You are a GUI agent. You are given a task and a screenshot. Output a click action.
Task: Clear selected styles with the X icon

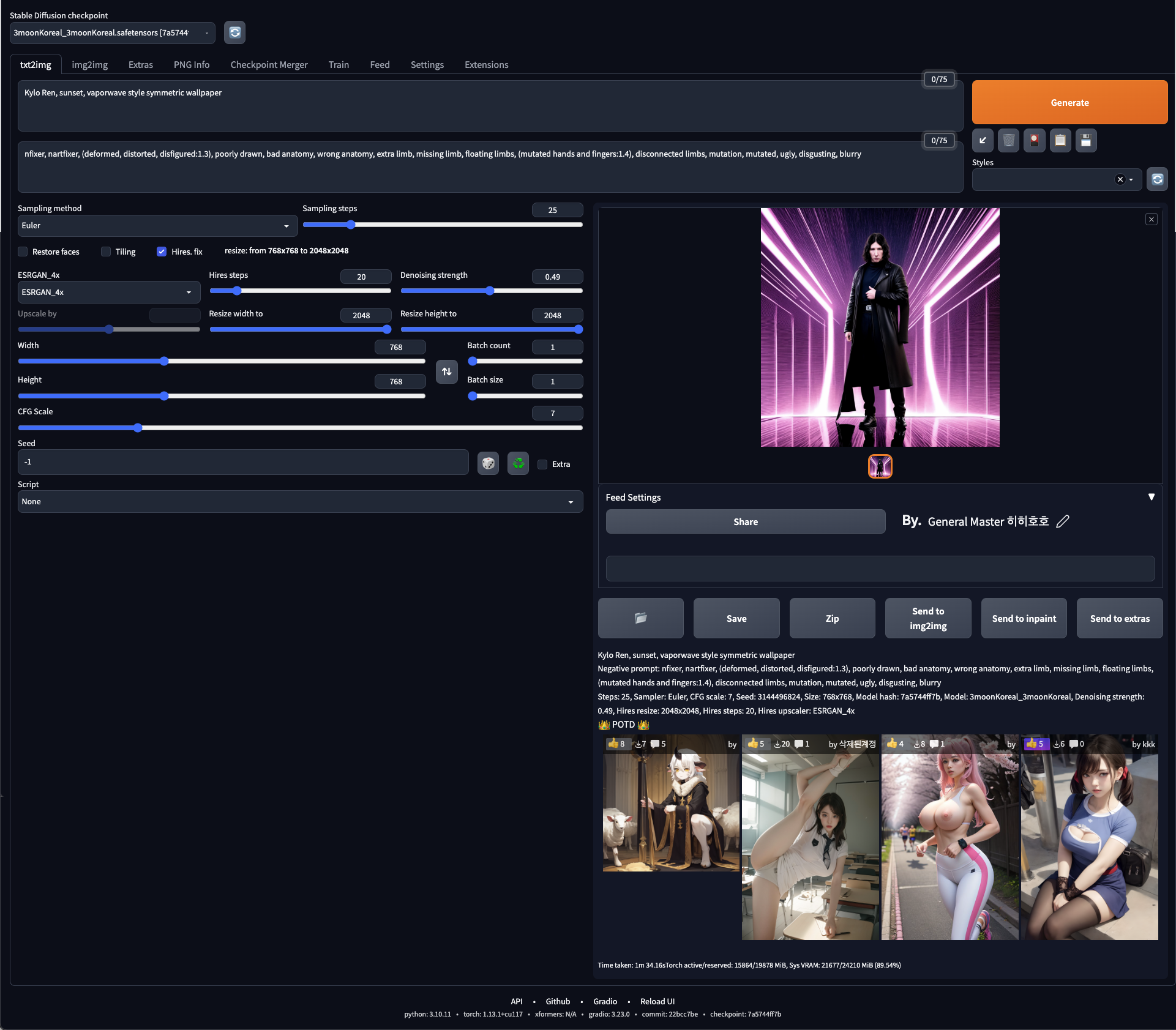1120,179
